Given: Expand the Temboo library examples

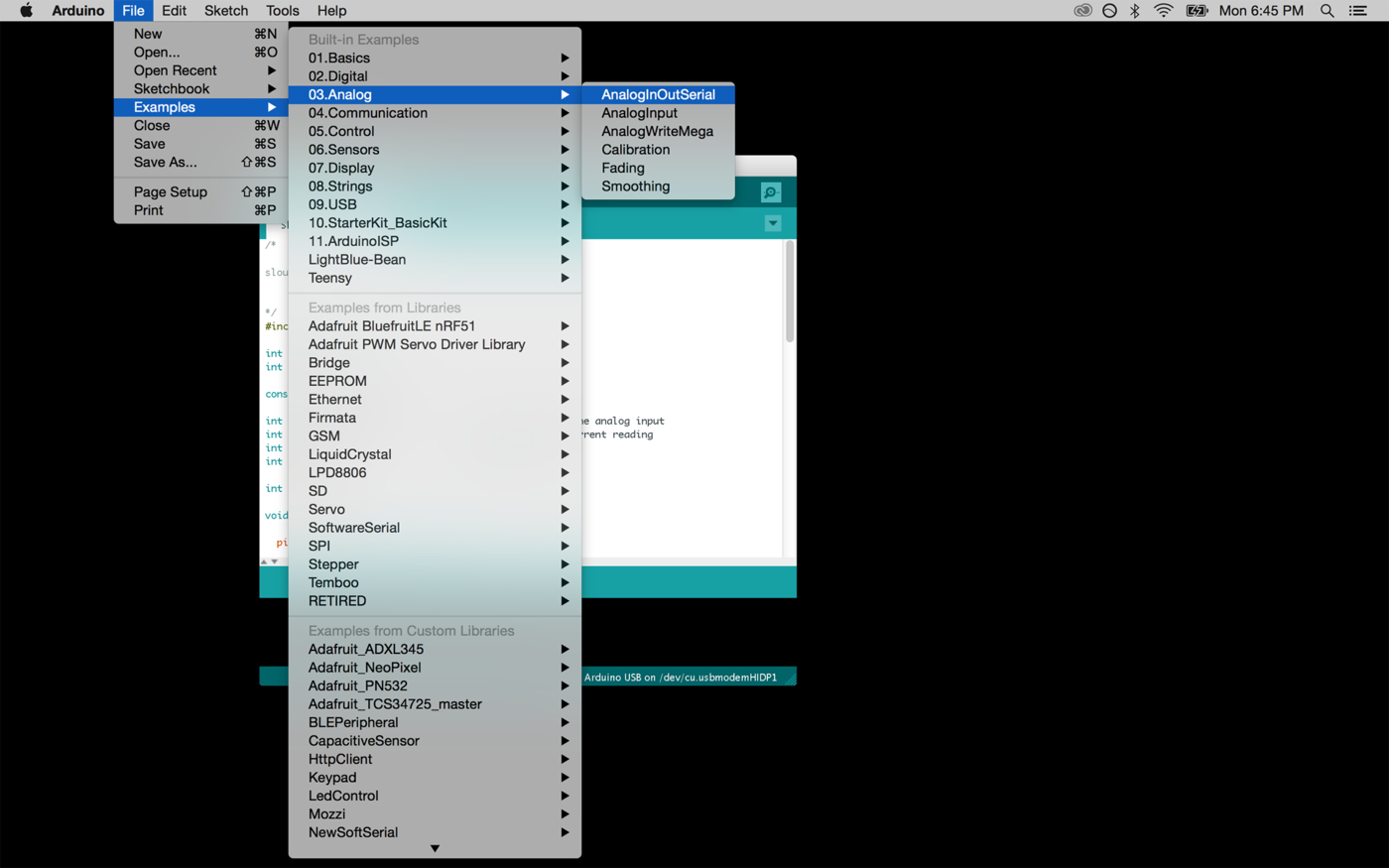Looking at the screenshot, I should point(435,583).
